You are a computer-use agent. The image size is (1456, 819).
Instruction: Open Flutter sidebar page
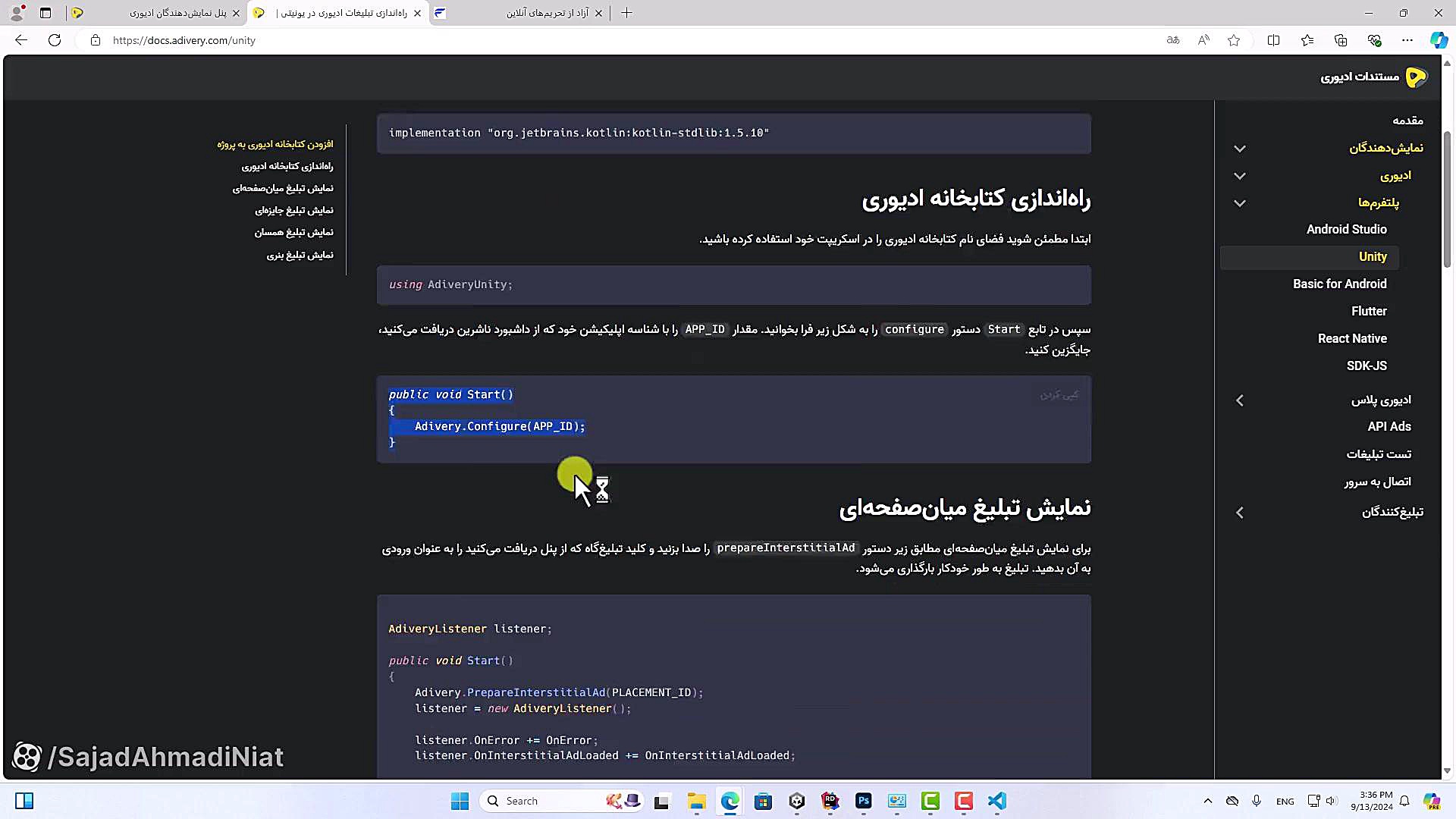coord(1369,311)
